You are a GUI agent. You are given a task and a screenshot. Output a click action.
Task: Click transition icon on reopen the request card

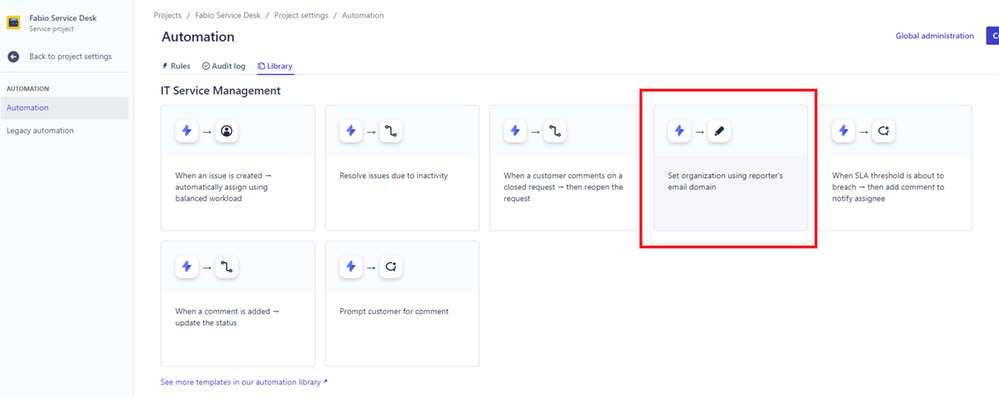pos(555,131)
